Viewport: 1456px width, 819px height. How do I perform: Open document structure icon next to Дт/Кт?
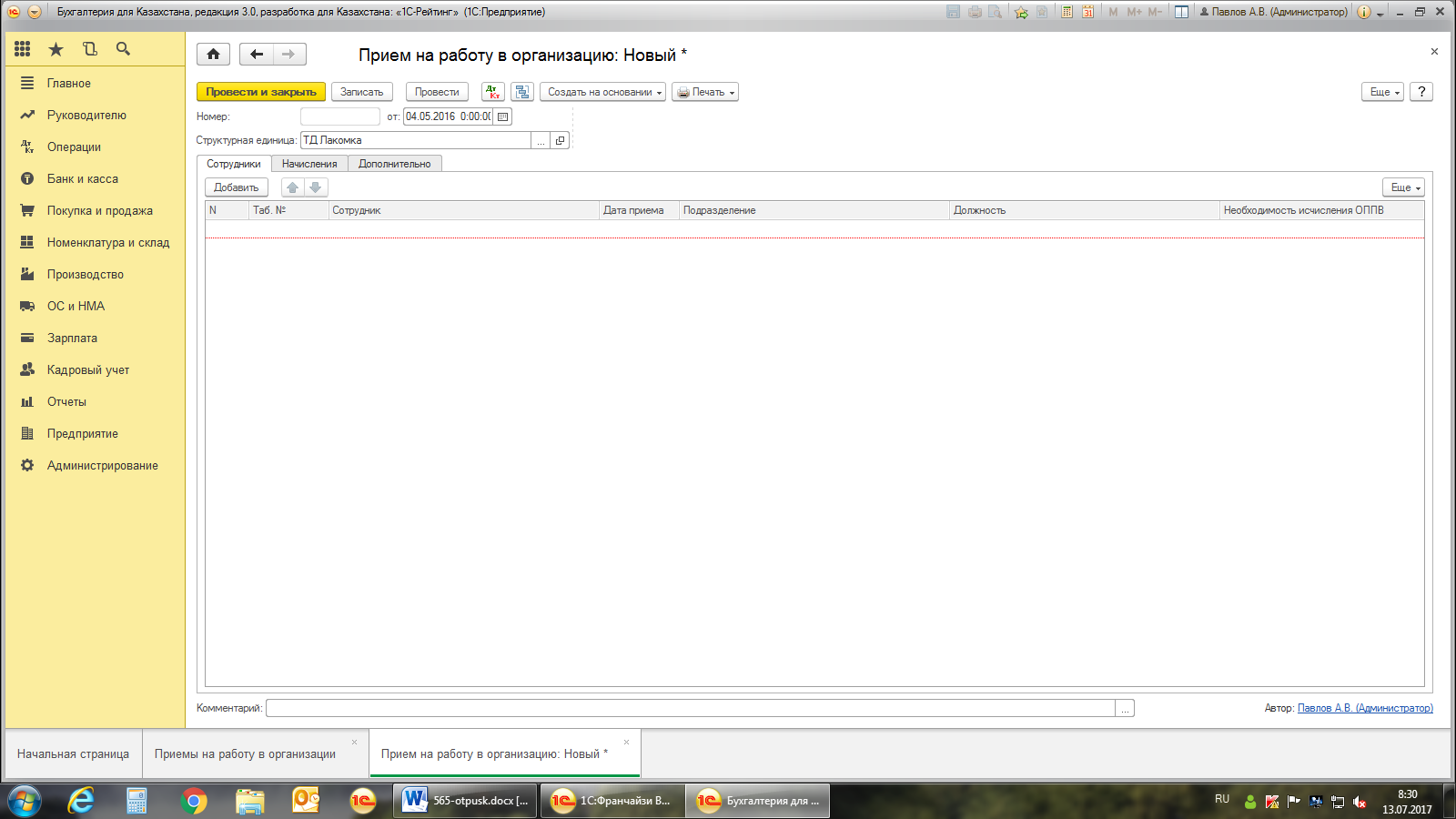tap(522, 92)
